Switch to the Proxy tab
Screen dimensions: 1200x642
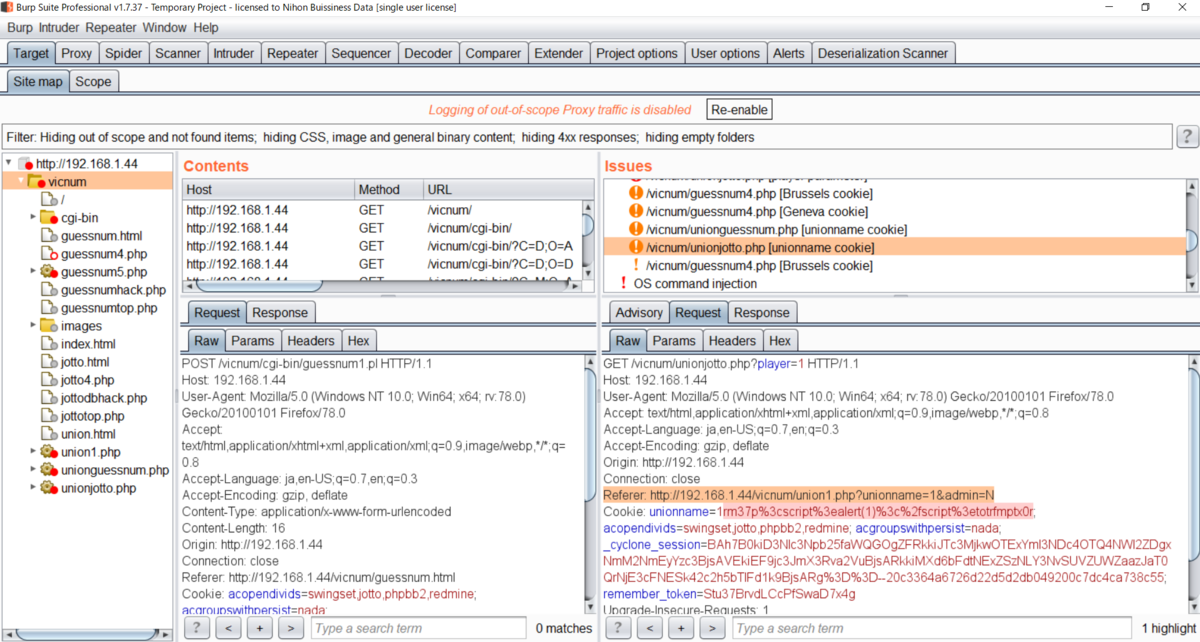(x=77, y=53)
